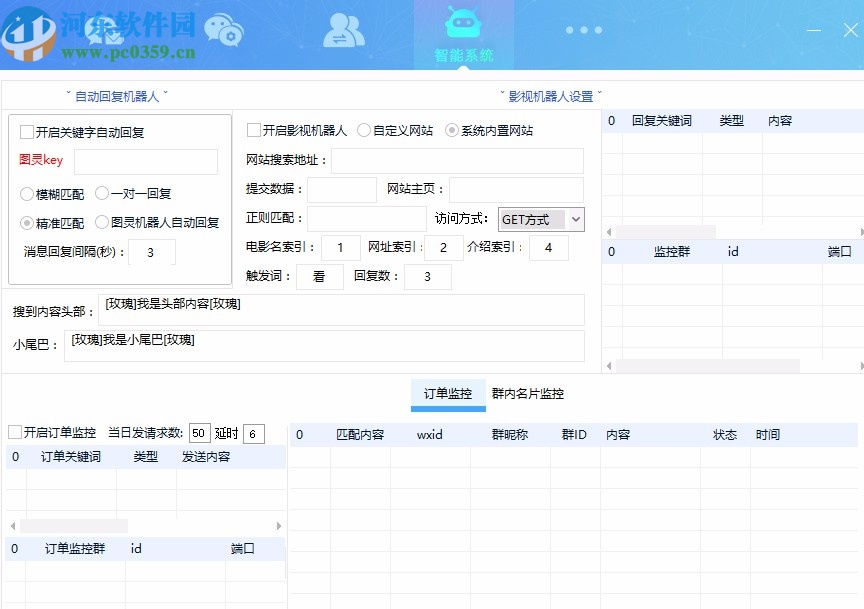Click the 群ID column header
The image size is (864, 609).
coord(574,435)
